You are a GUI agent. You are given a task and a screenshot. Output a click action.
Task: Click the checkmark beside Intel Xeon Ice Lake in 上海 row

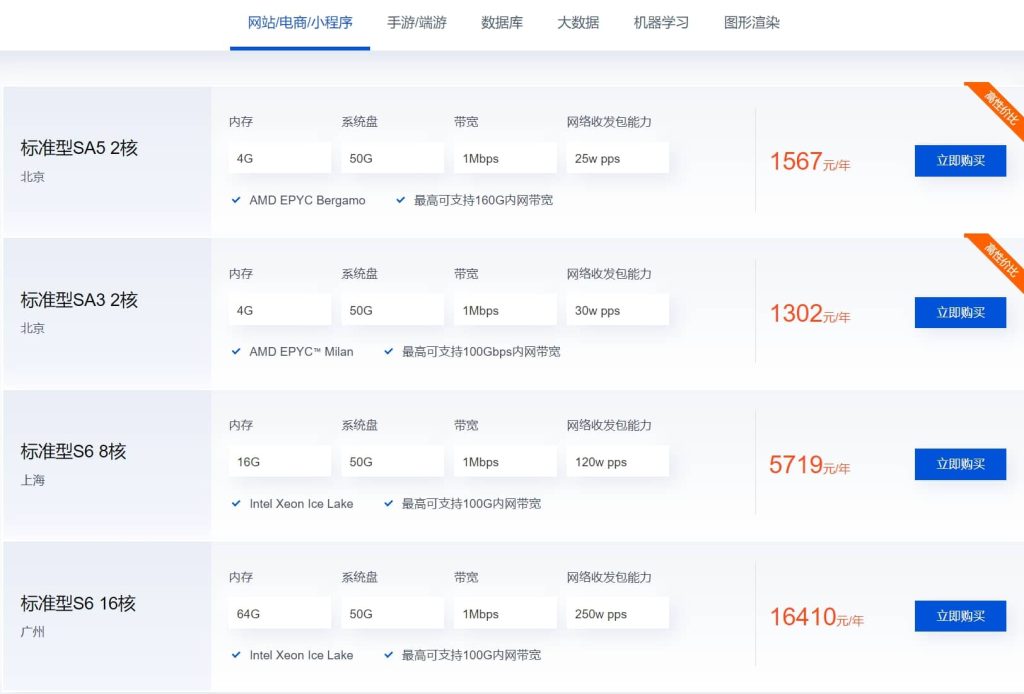pos(235,504)
